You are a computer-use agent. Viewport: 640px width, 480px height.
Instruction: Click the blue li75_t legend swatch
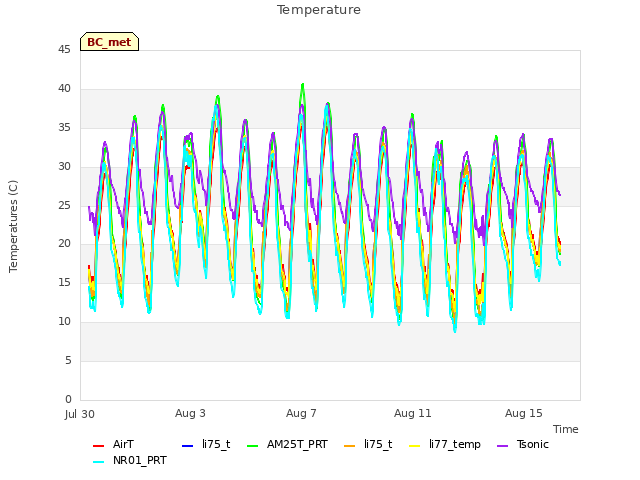[187, 446]
